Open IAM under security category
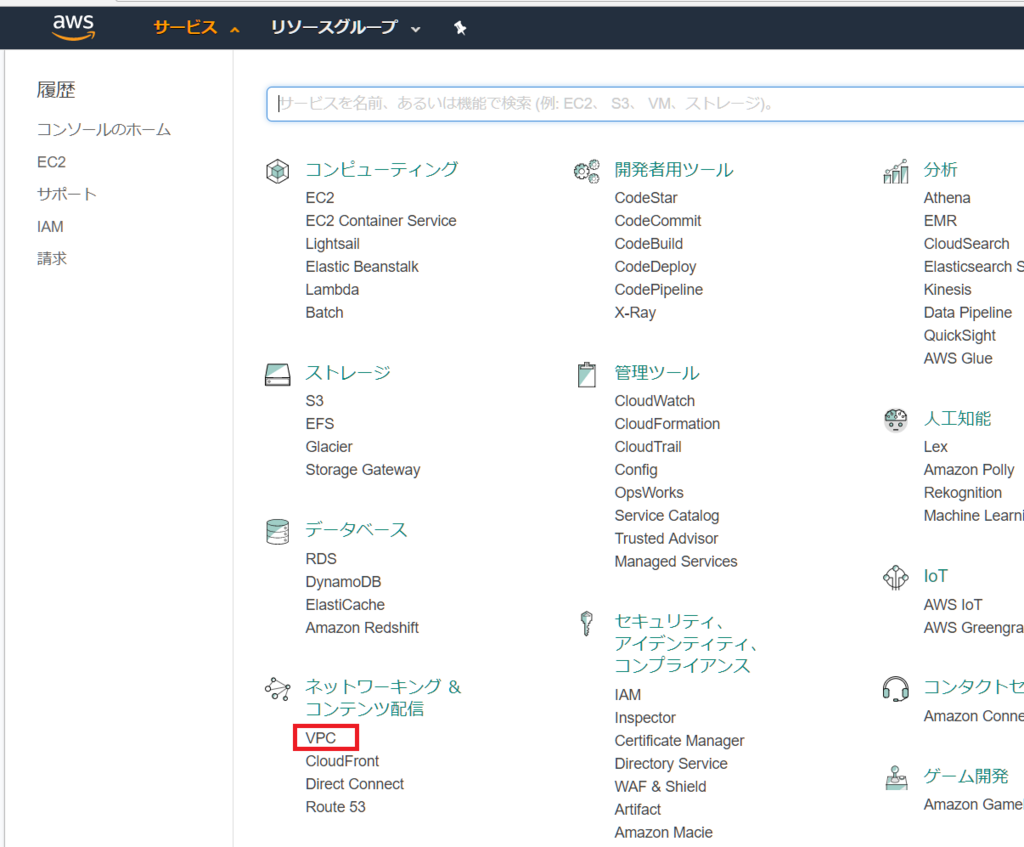 627,695
